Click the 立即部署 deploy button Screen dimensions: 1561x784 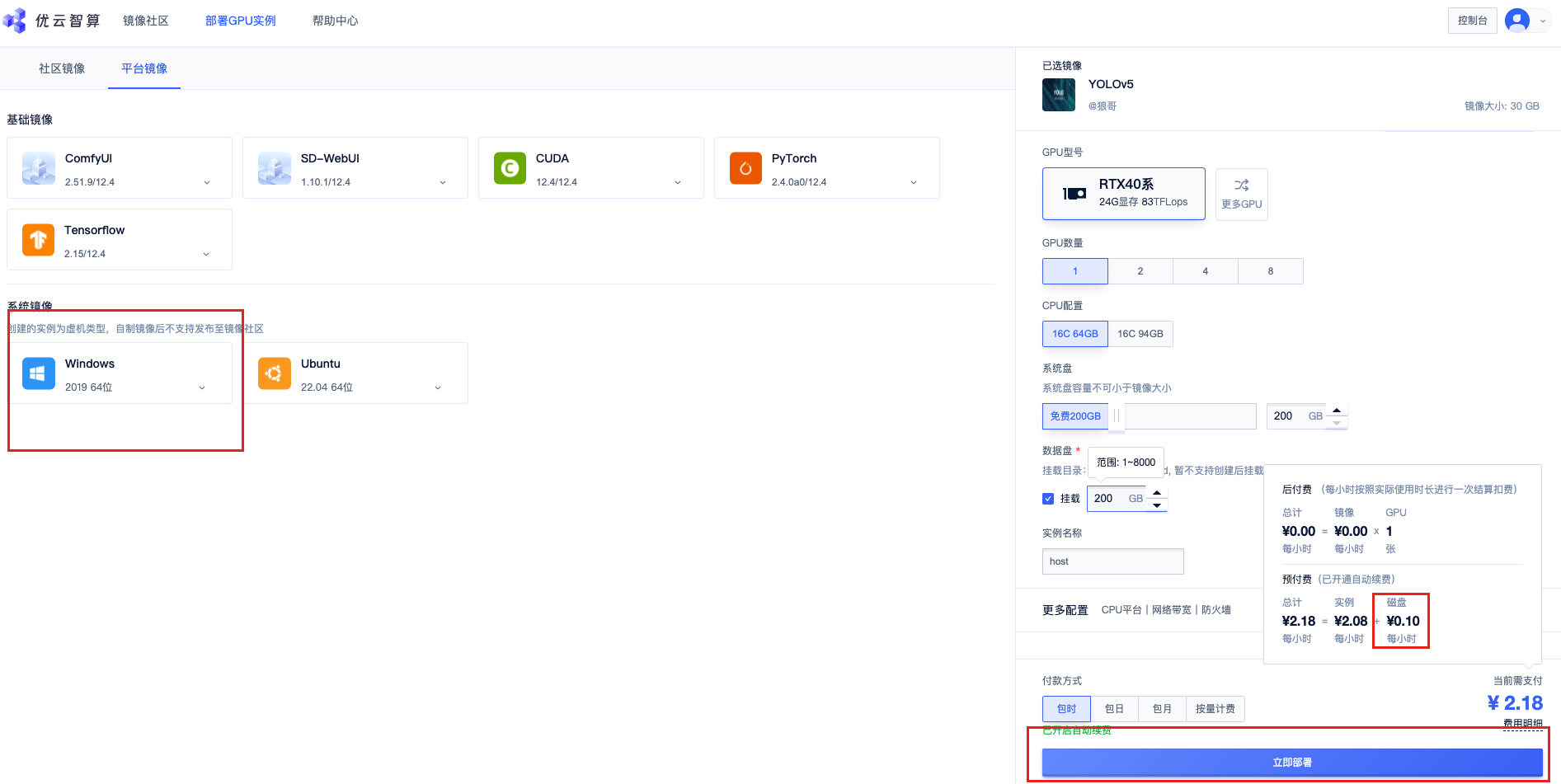[x=1291, y=763]
